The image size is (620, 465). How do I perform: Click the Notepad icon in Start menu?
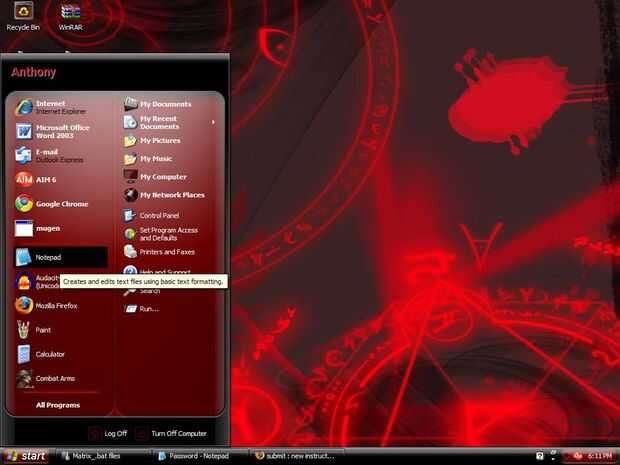tap(23, 257)
